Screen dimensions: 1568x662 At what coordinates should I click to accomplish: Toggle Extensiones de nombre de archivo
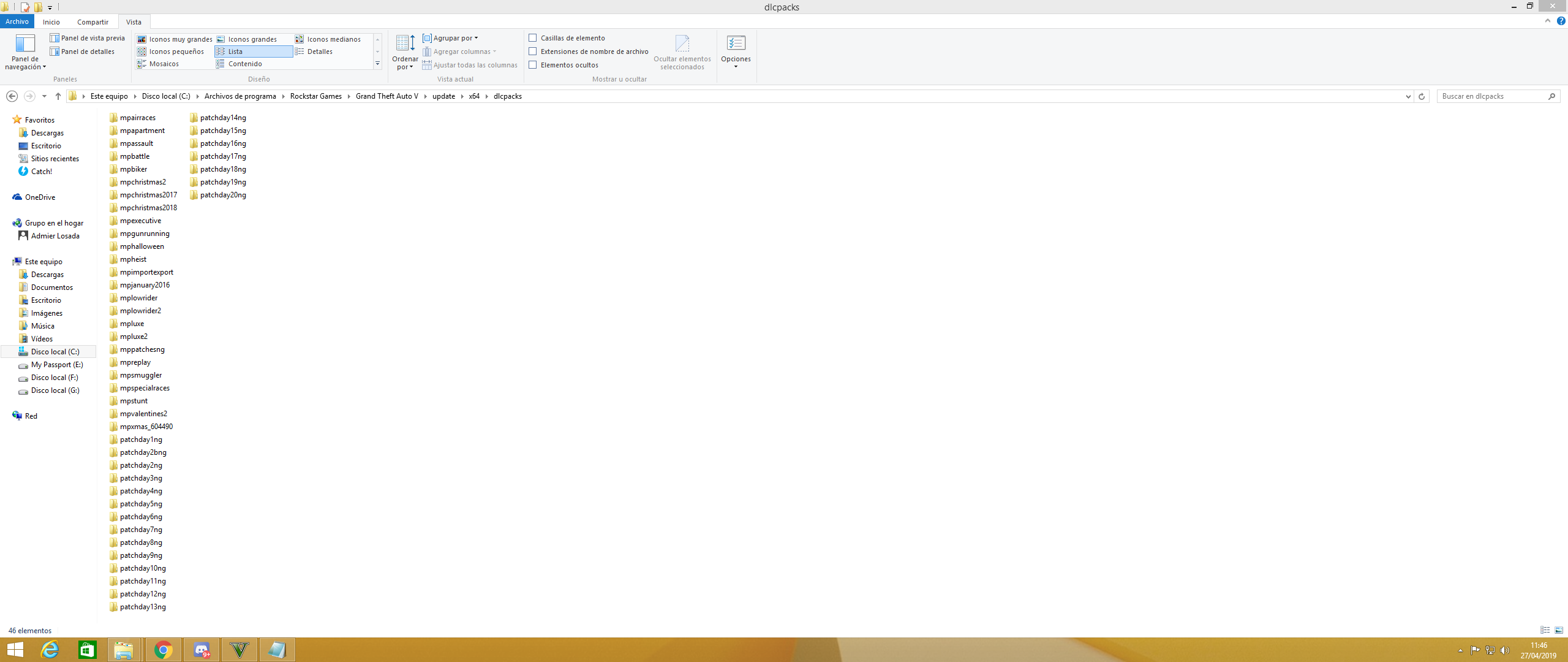point(533,51)
